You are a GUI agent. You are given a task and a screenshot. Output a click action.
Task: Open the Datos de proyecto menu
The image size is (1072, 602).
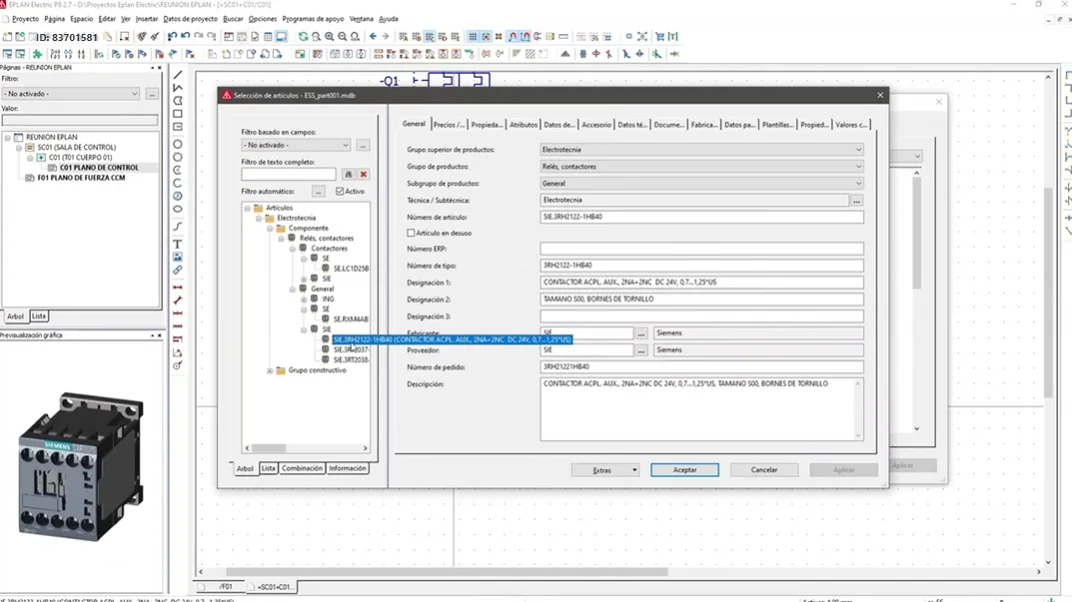point(190,19)
